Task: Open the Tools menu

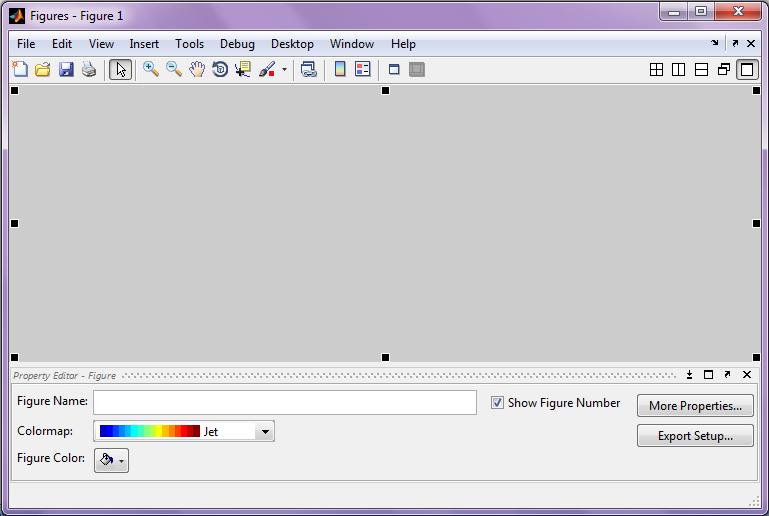Action: (x=190, y=44)
